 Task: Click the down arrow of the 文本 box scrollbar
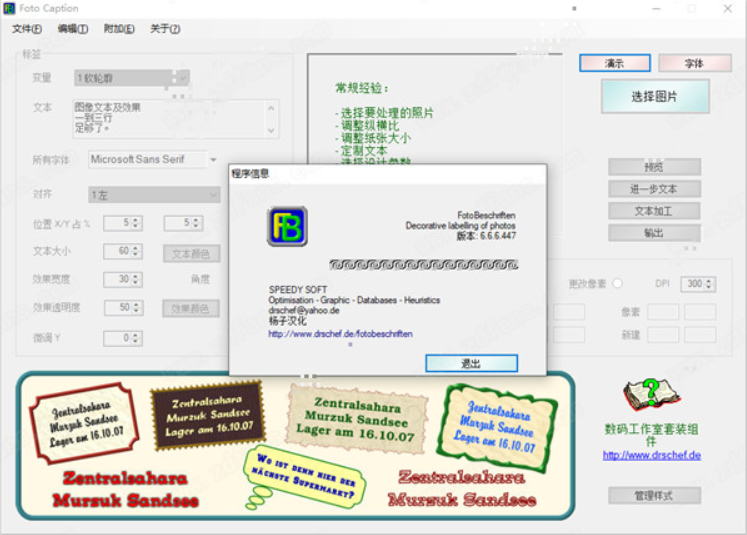[271, 131]
